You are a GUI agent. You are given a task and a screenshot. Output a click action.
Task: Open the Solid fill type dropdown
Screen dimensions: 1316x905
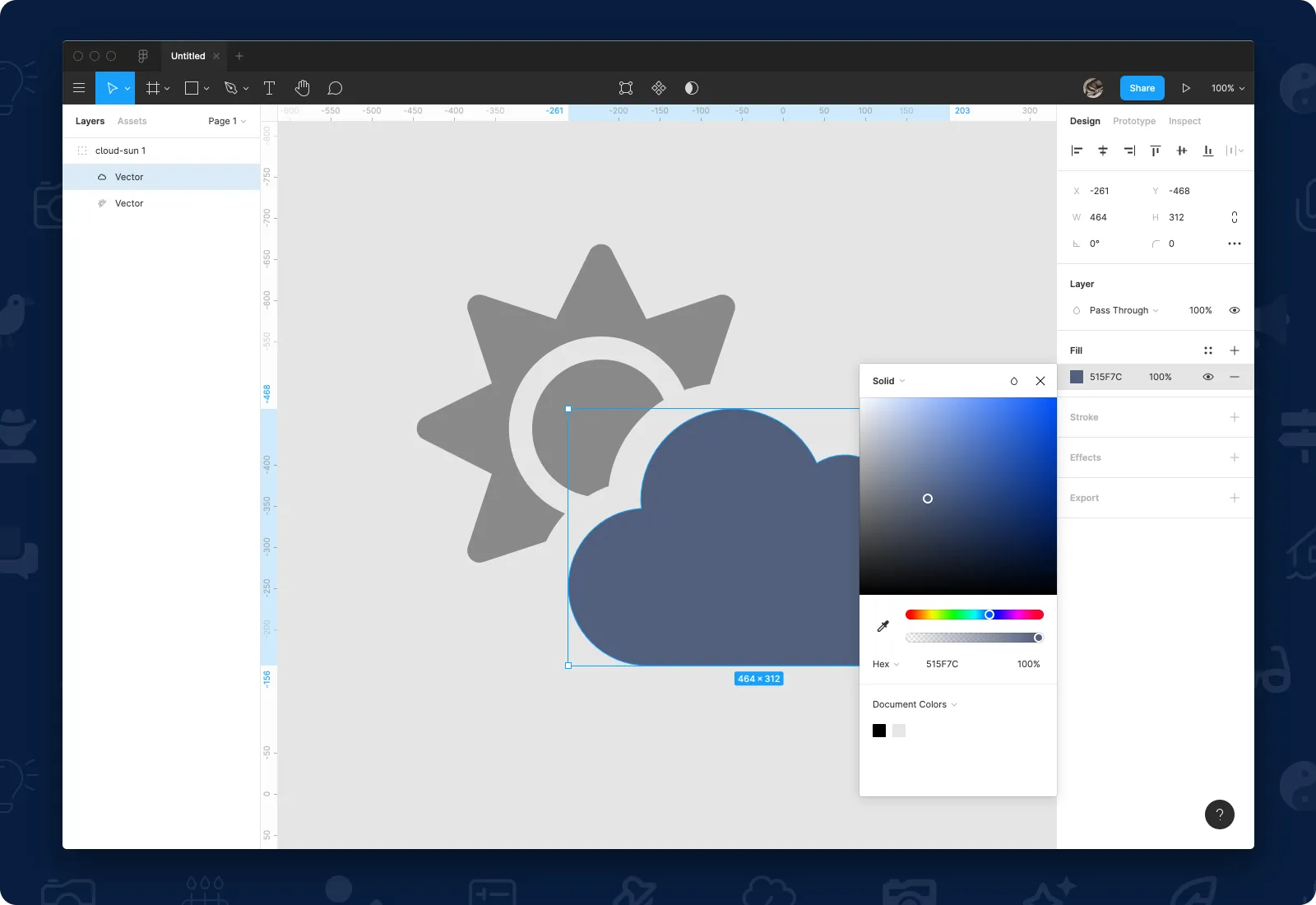coord(888,381)
